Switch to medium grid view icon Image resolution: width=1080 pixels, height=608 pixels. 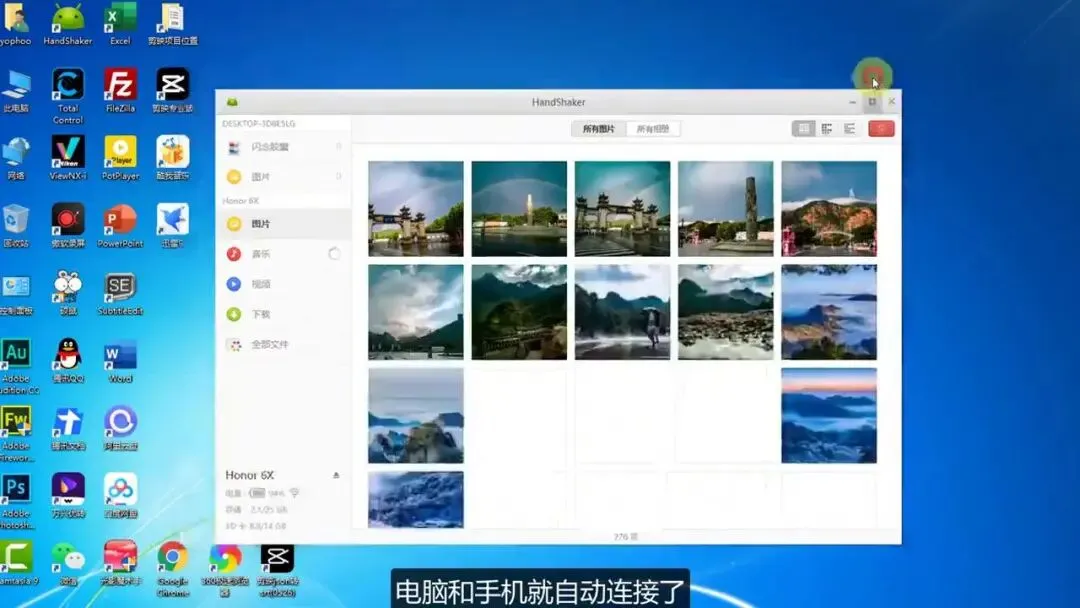pyautogui.click(x=827, y=129)
